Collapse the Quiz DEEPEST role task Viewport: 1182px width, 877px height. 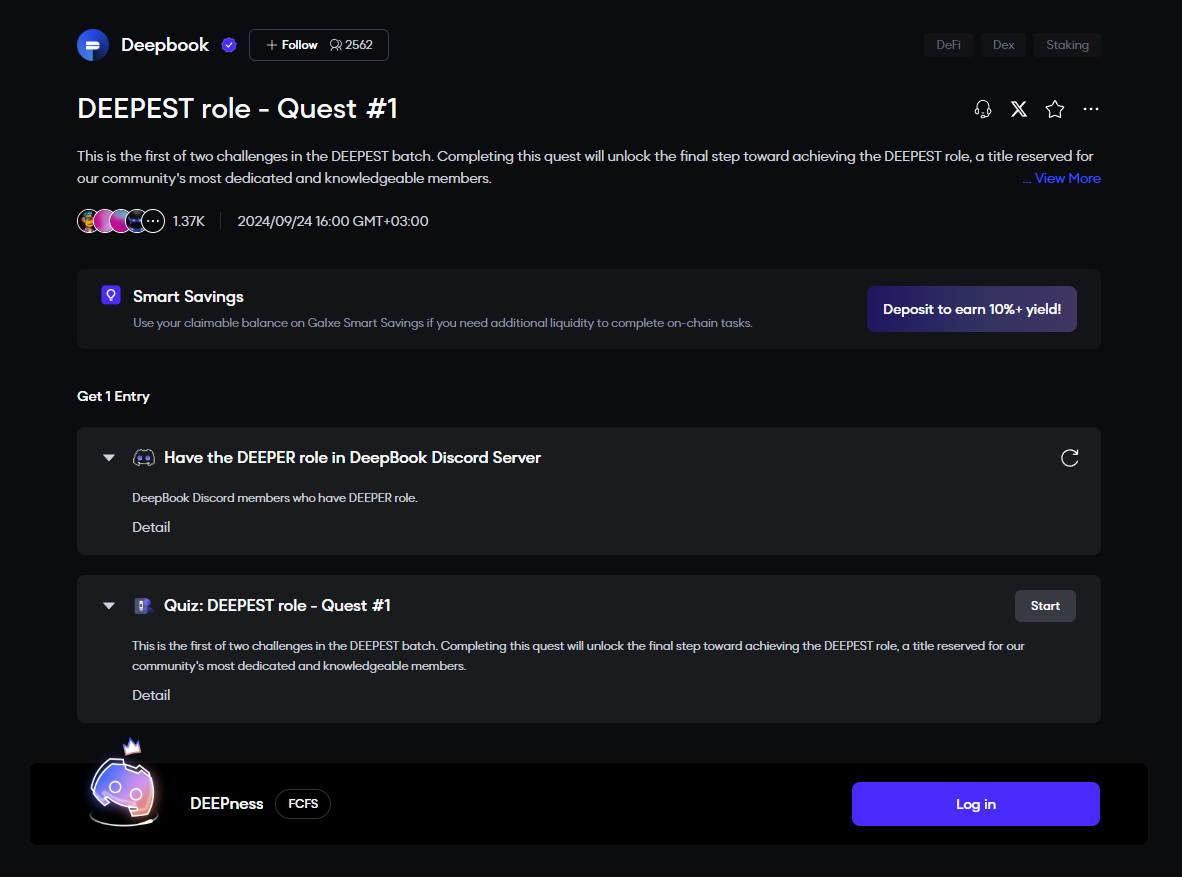(109, 606)
